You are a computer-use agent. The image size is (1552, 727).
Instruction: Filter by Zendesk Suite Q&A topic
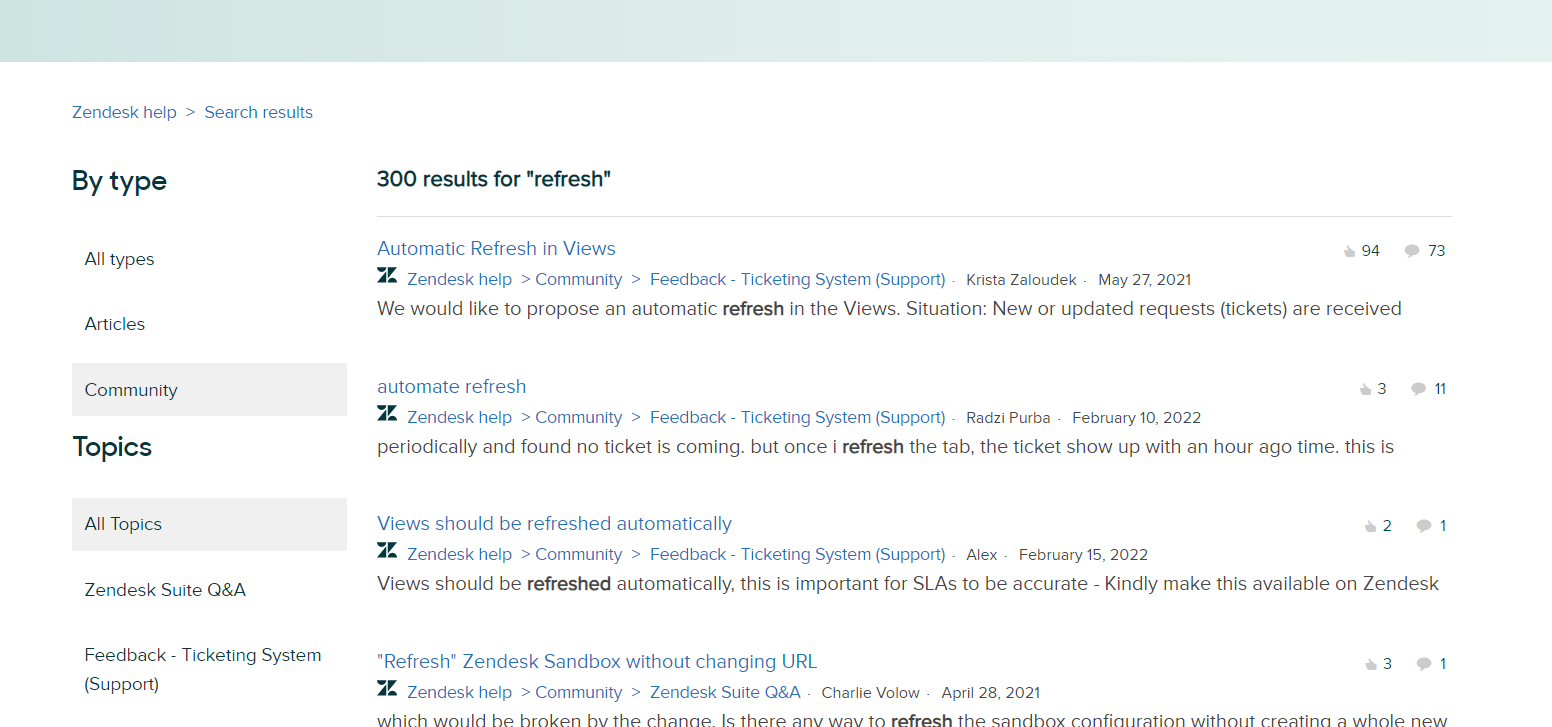click(x=165, y=590)
